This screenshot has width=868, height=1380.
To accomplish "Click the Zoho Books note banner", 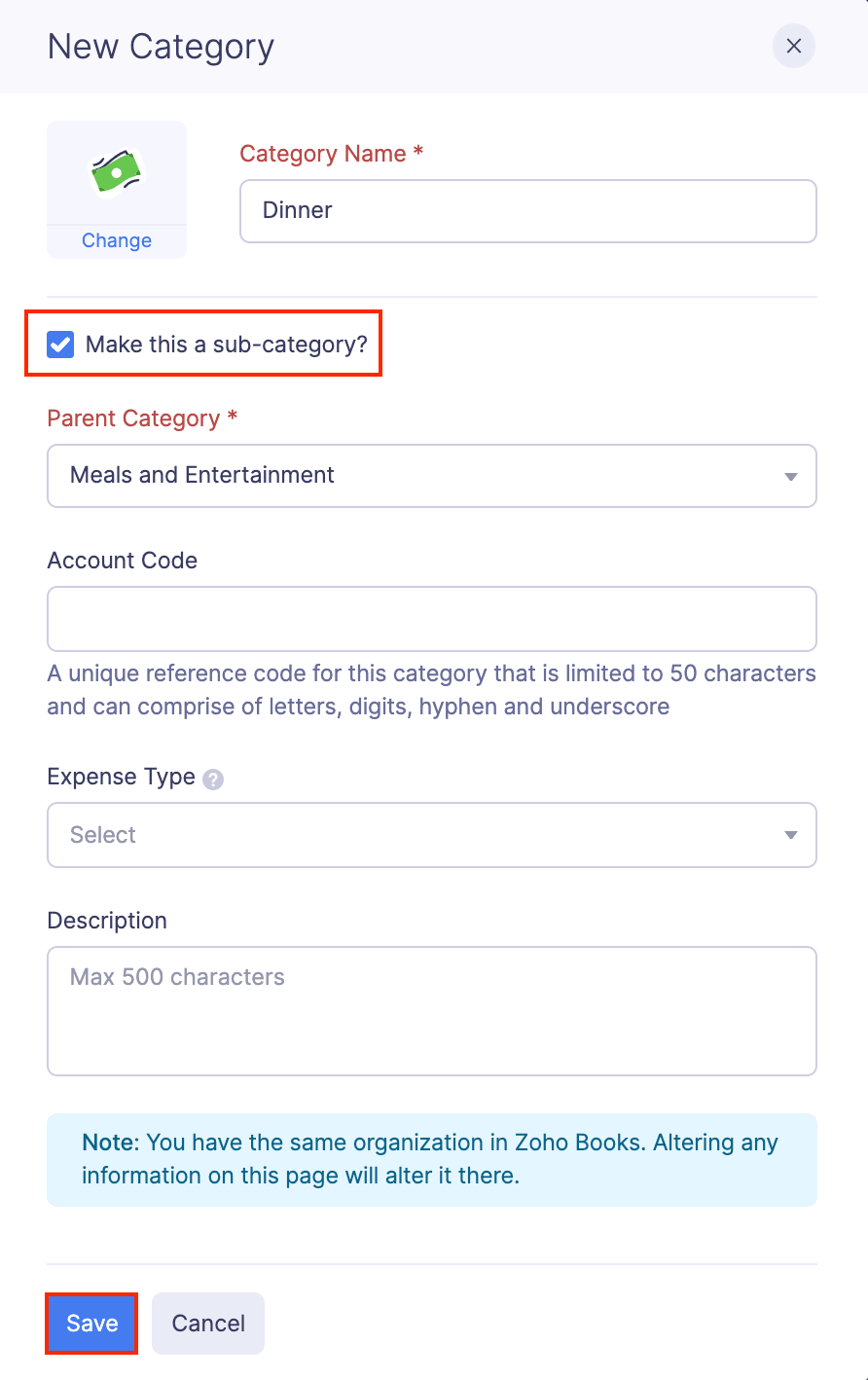I will coord(431,1158).
